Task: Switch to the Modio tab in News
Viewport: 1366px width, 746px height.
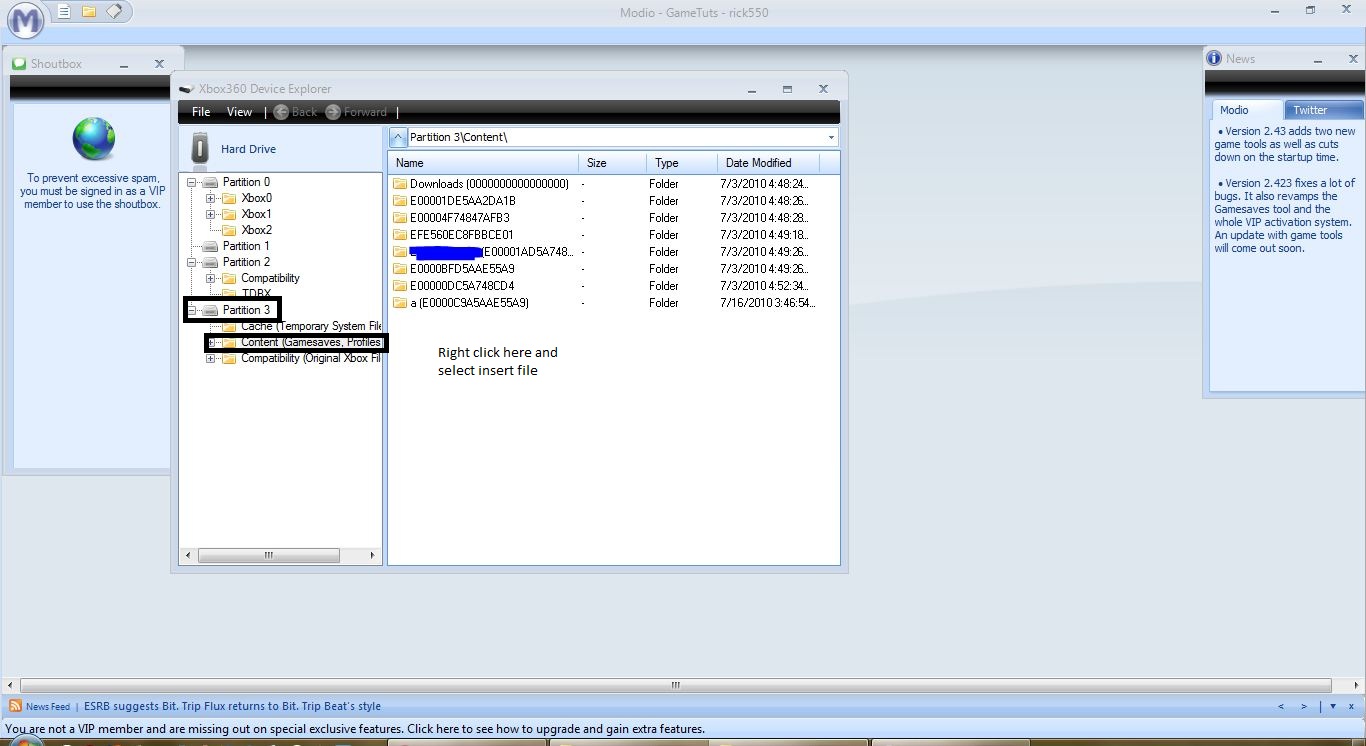Action: point(1247,110)
